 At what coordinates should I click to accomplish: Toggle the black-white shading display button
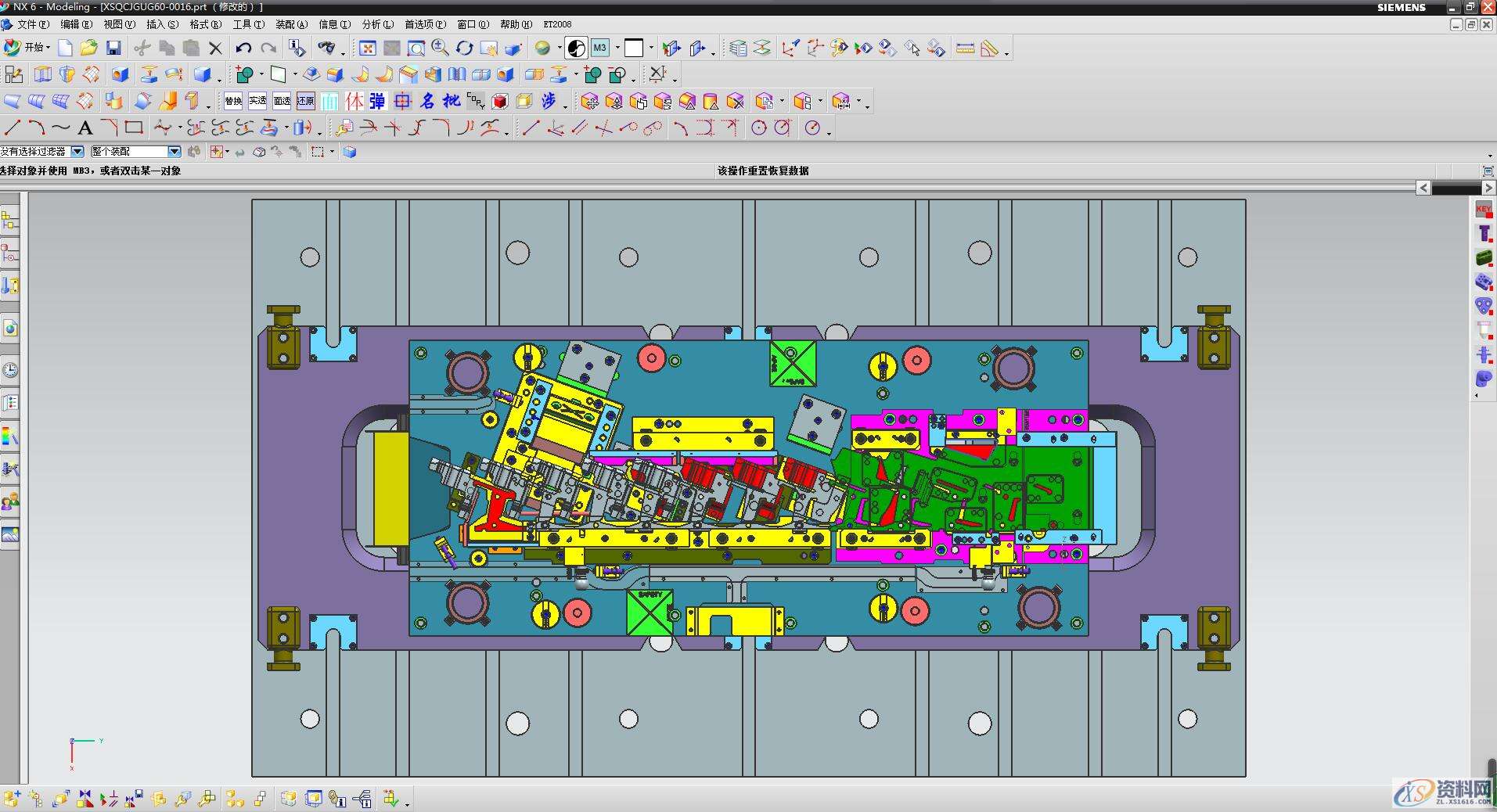(x=576, y=49)
